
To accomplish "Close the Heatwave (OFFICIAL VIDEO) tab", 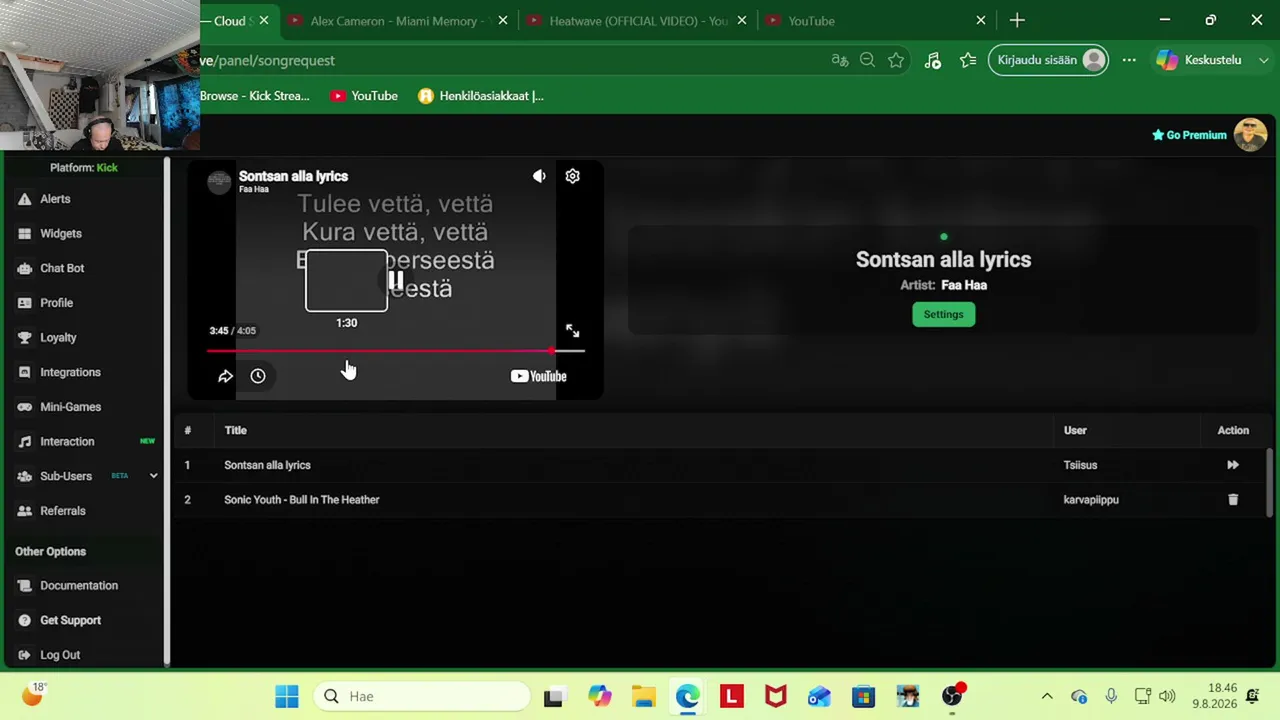I will (742, 20).
